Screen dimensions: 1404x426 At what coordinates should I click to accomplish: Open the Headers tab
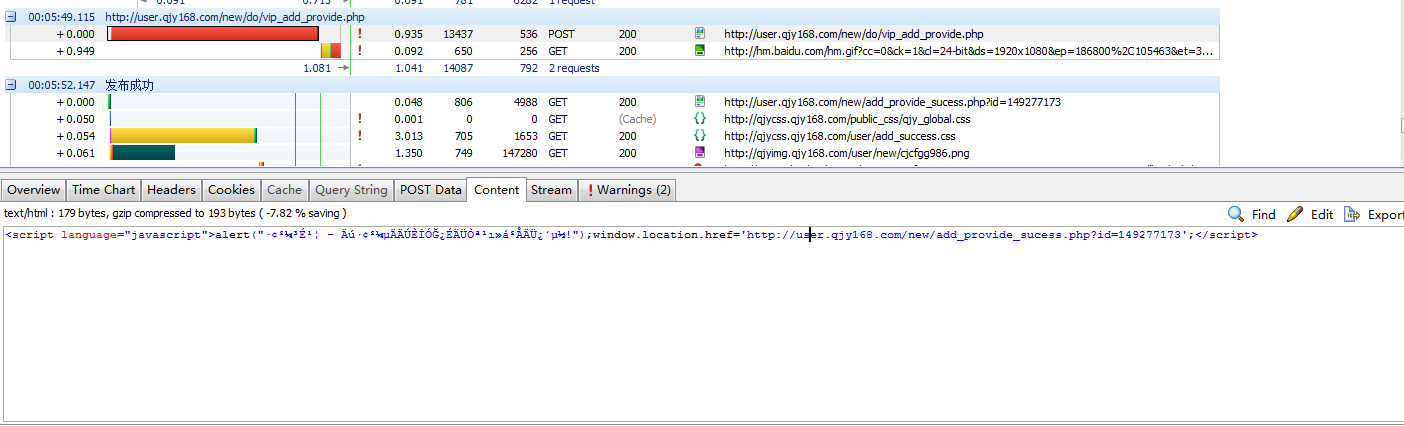(171, 190)
